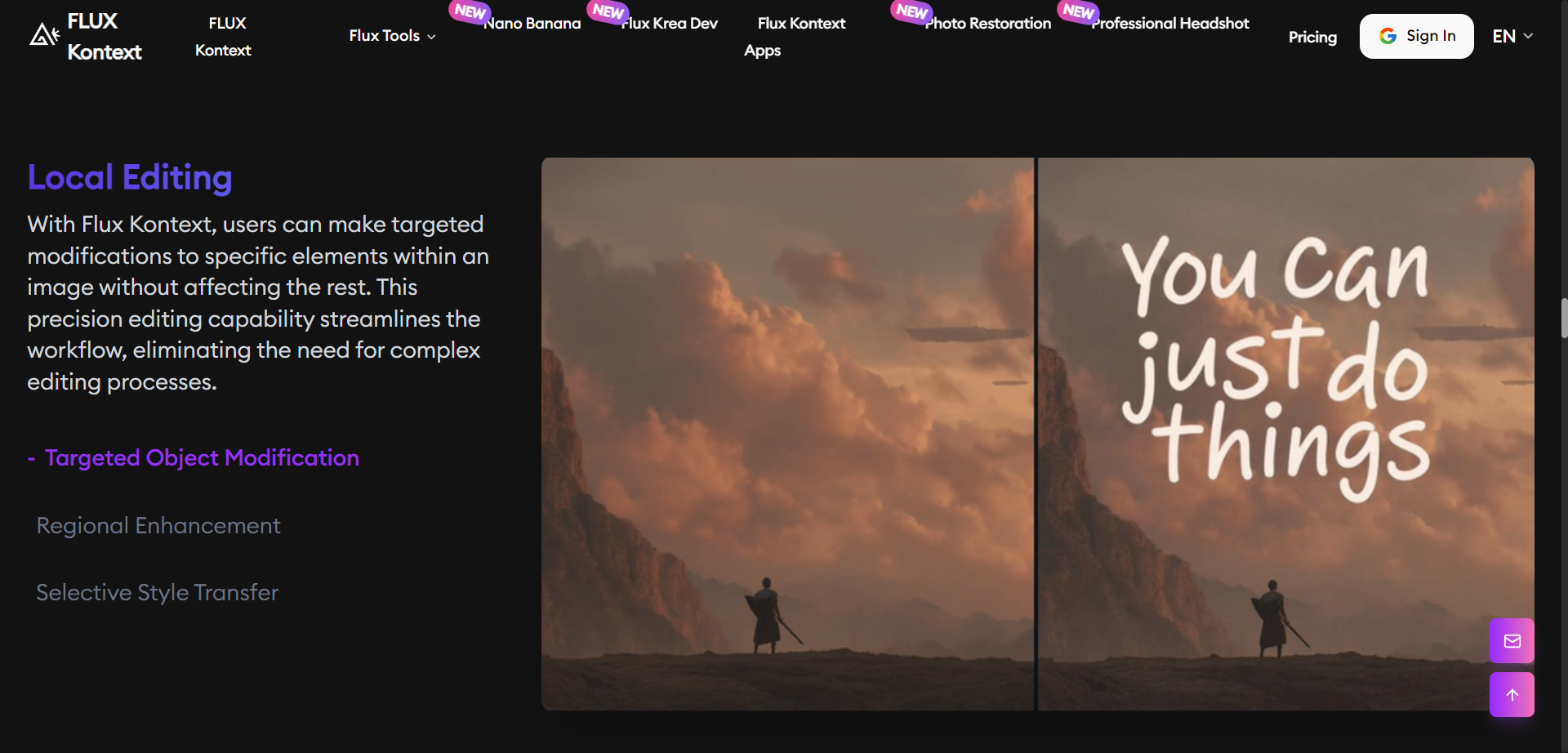Screen dimensions: 1568x753
Task: Select the Selective Style Transfer tab
Action: click(158, 592)
